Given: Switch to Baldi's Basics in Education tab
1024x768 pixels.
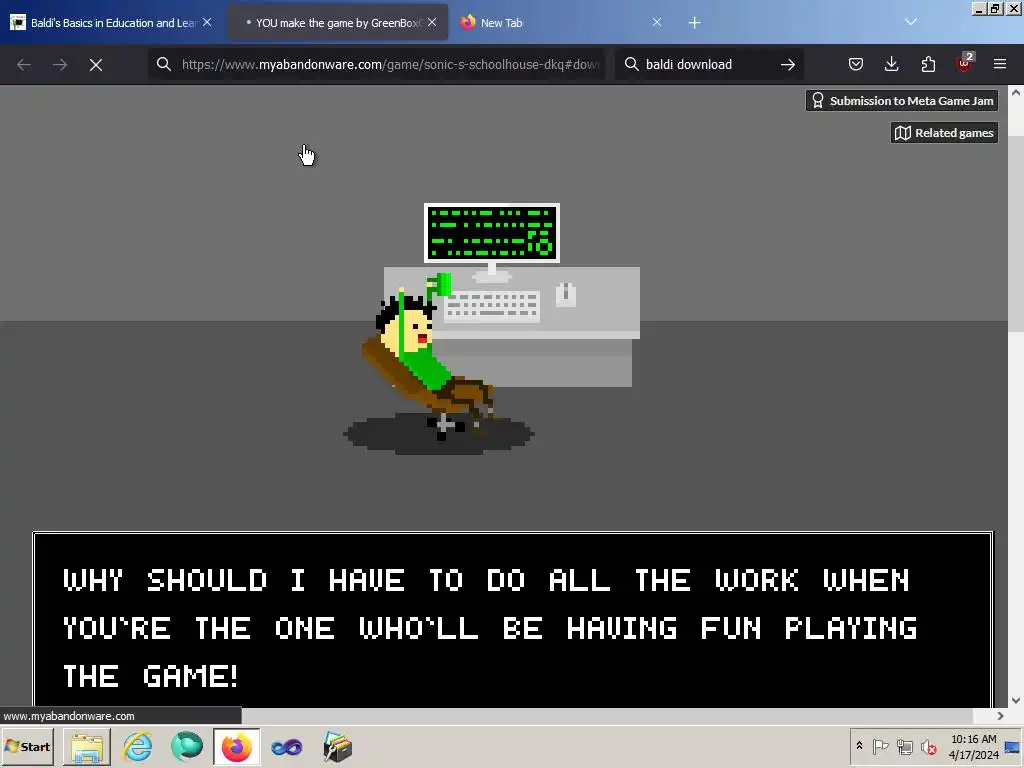Looking at the screenshot, I should point(112,23).
